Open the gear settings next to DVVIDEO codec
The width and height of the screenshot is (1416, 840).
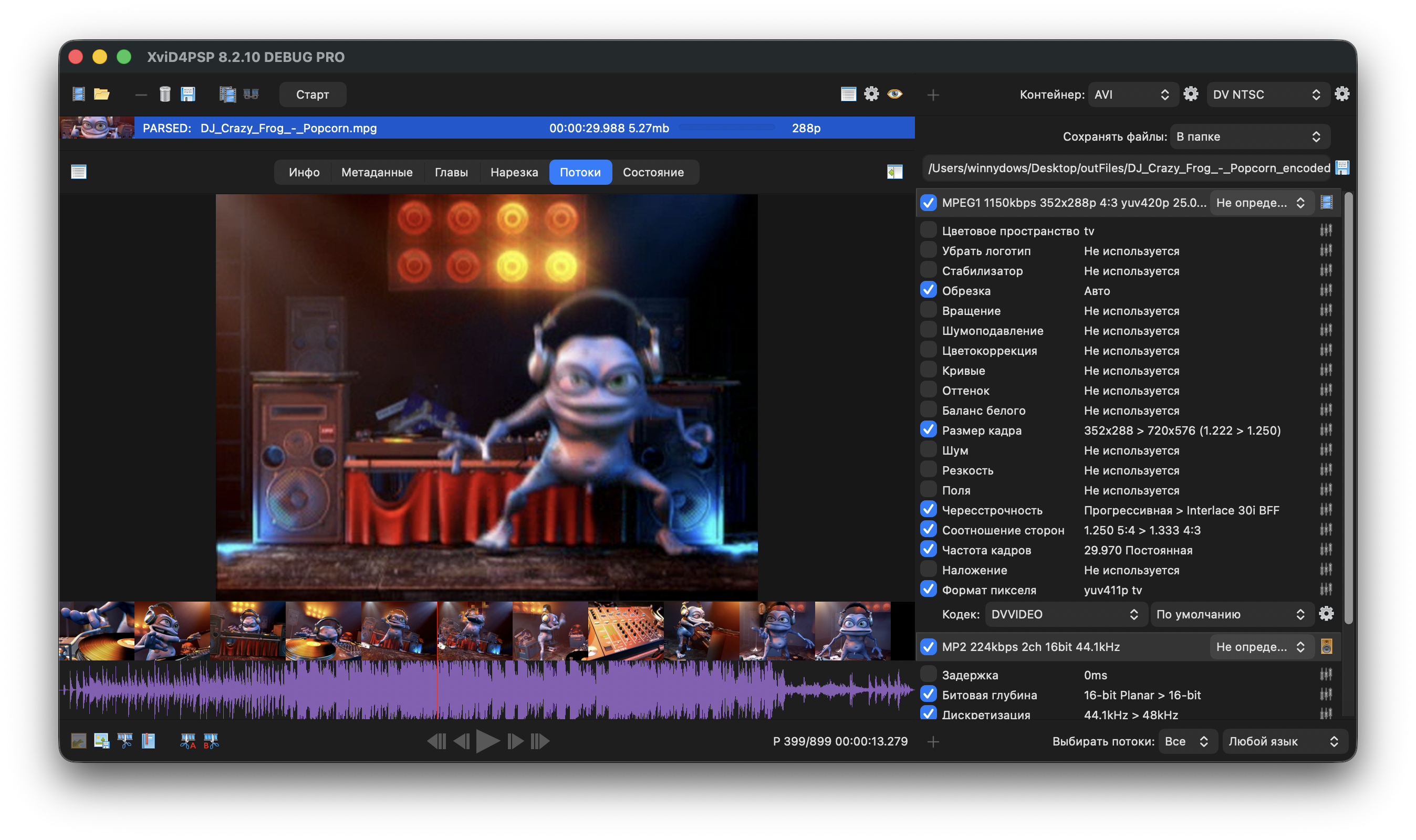[x=1326, y=614]
